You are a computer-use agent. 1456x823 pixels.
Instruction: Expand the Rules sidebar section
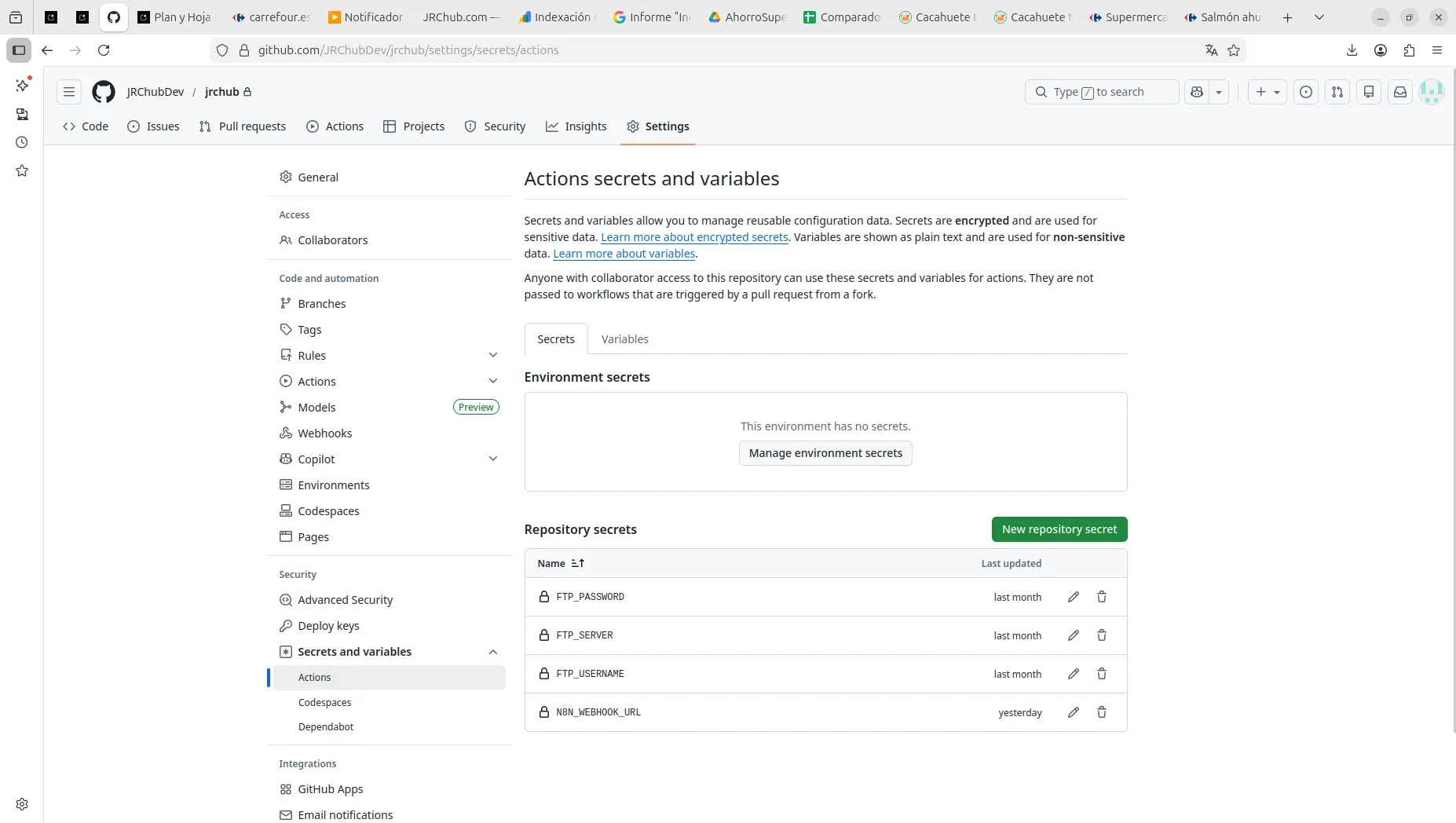tap(493, 355)
